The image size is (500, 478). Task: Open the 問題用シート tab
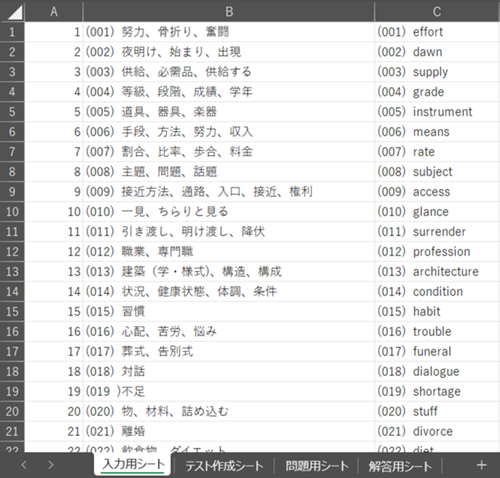(317, 466)
